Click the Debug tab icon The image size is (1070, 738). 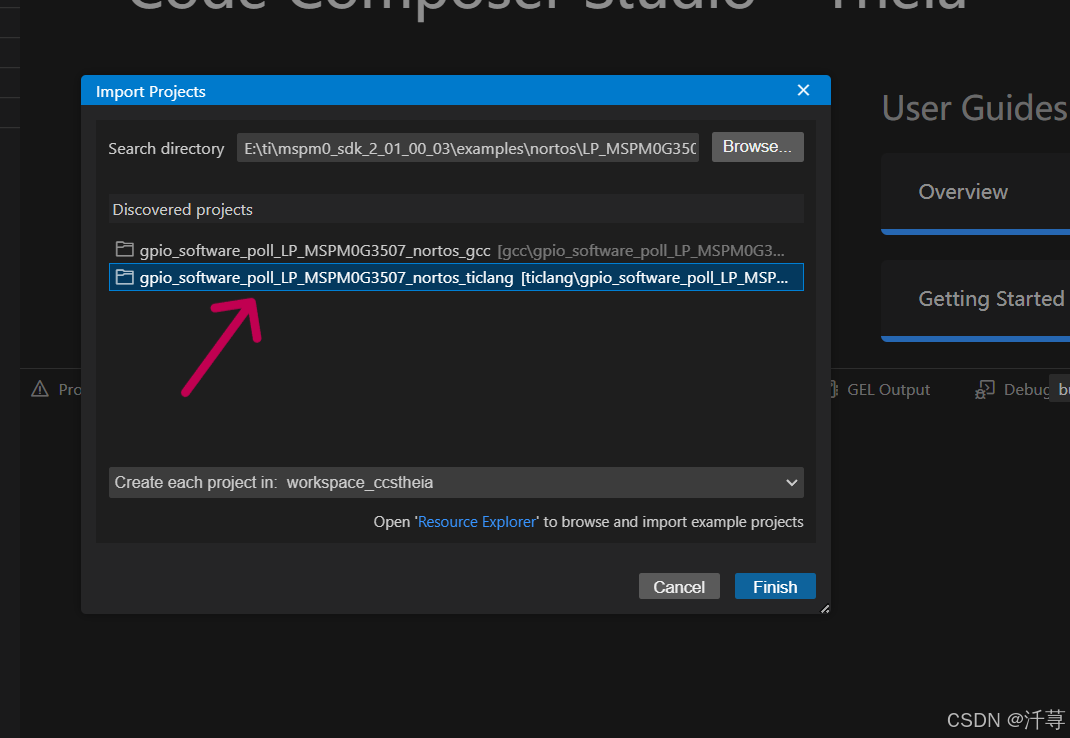[985, 389]
